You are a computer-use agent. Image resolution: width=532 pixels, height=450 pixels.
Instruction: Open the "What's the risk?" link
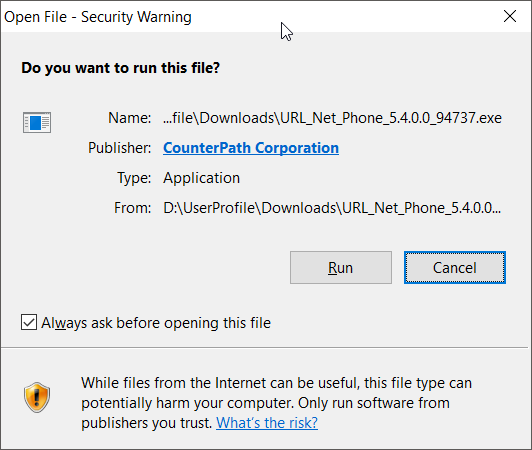[267, 423]
